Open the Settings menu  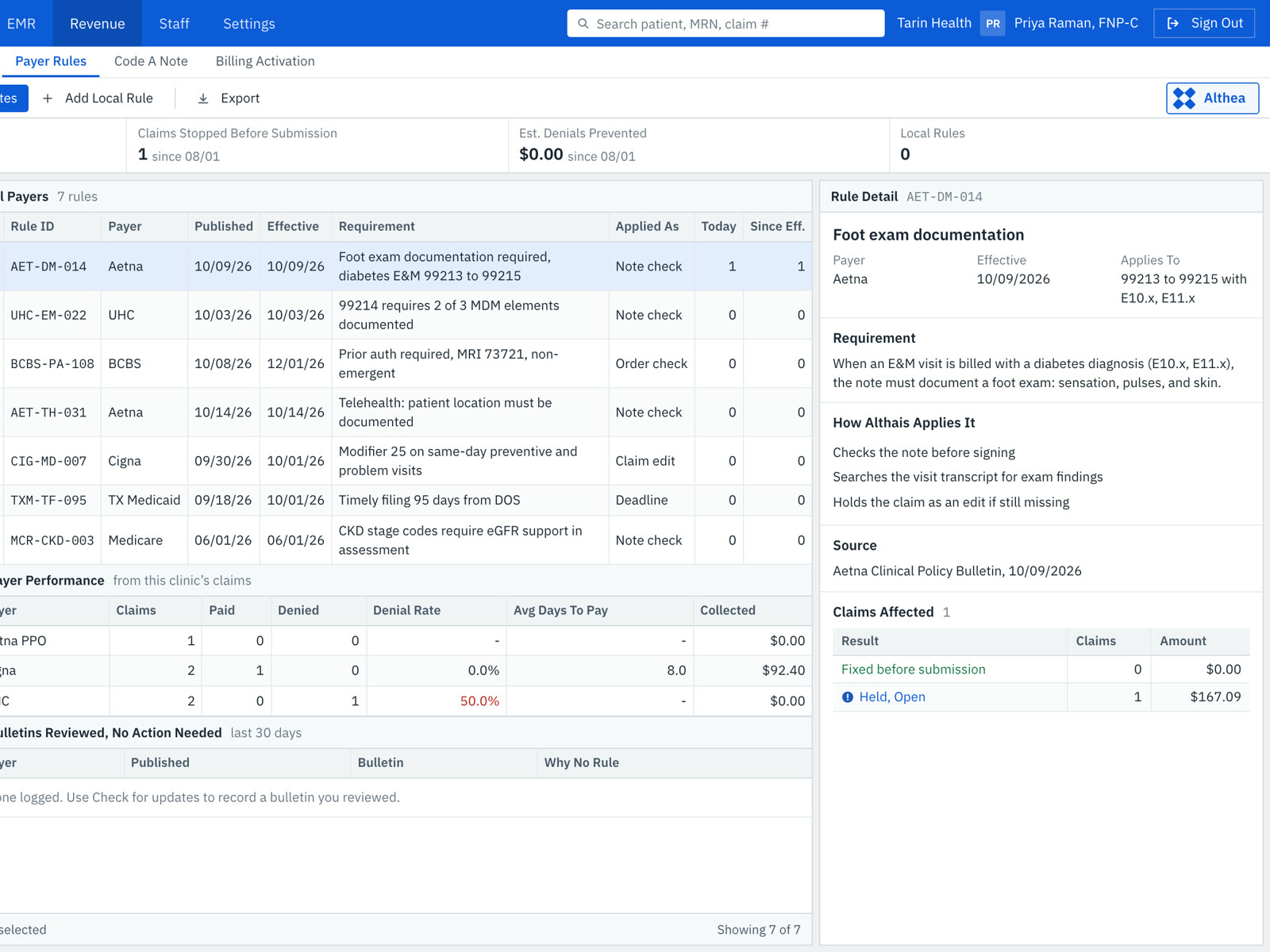click(249, 24)
